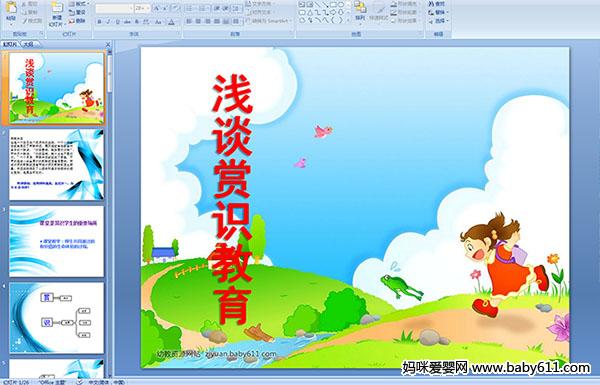
Task: Click the Convert to SmartArt button
Action: point(269,21)
